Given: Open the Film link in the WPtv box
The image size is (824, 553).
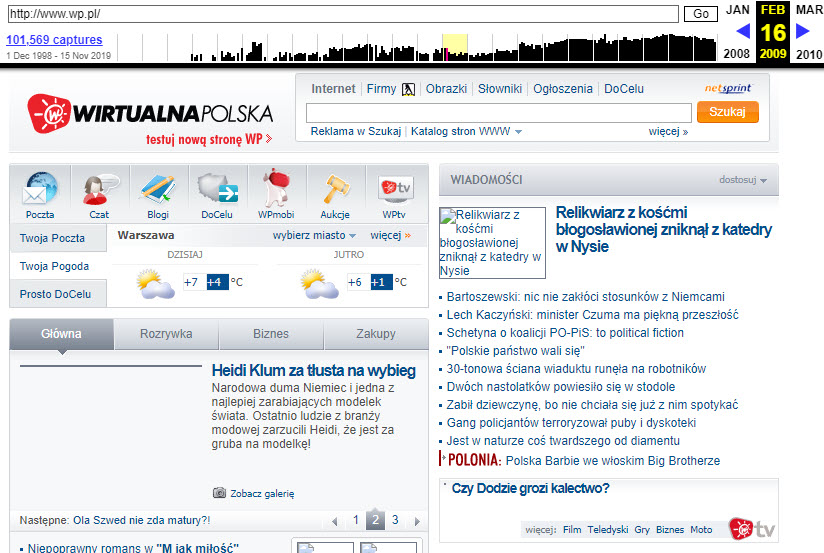Looking at the screenshot, I should [572, 530].
